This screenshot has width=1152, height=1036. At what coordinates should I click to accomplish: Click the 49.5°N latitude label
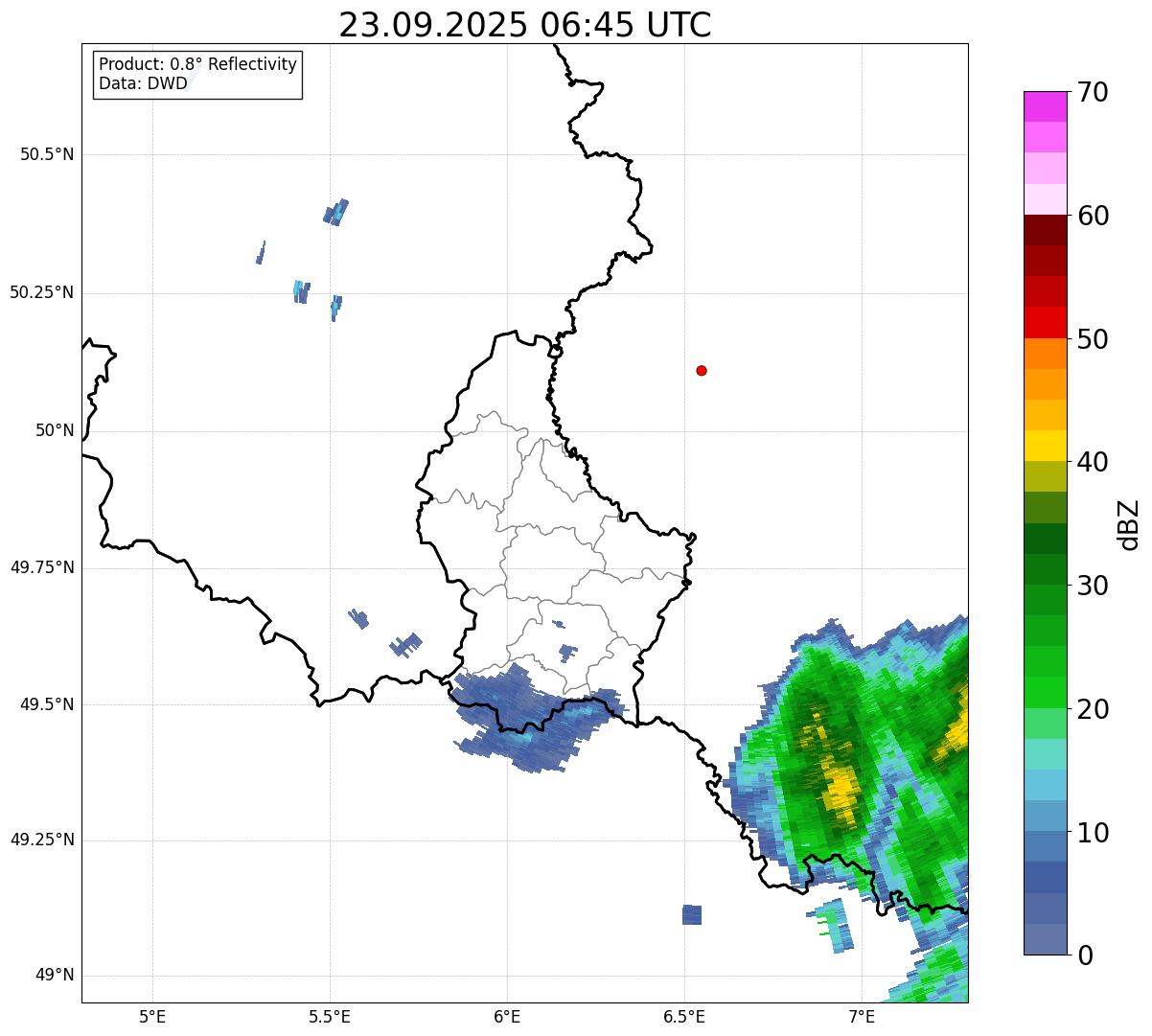pyautogui.click(x=47, y=705)
